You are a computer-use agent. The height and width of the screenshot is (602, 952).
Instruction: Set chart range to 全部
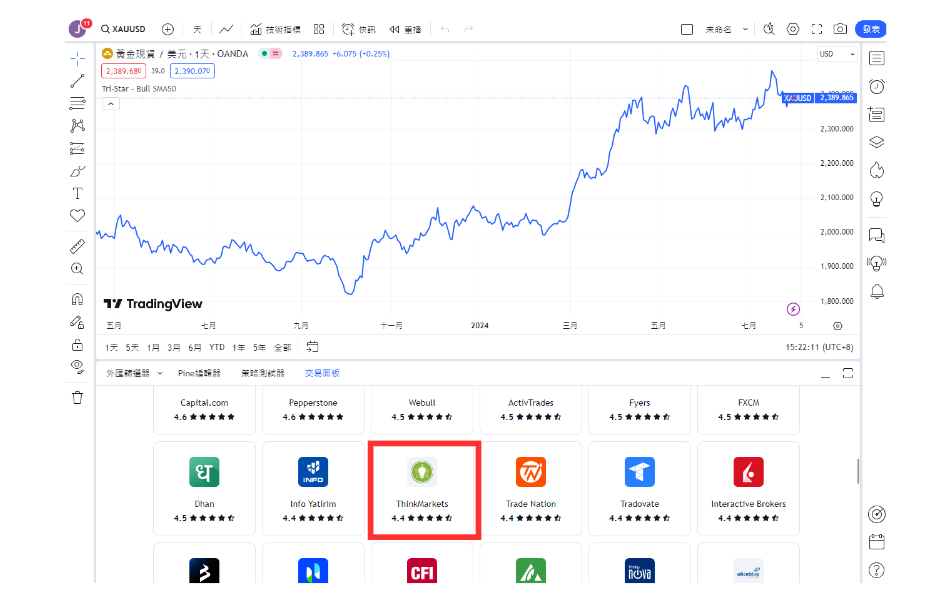click(282, 348)
